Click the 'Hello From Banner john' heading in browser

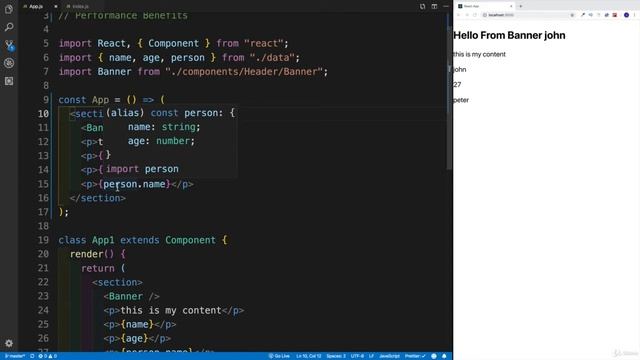tap(509, 36)
